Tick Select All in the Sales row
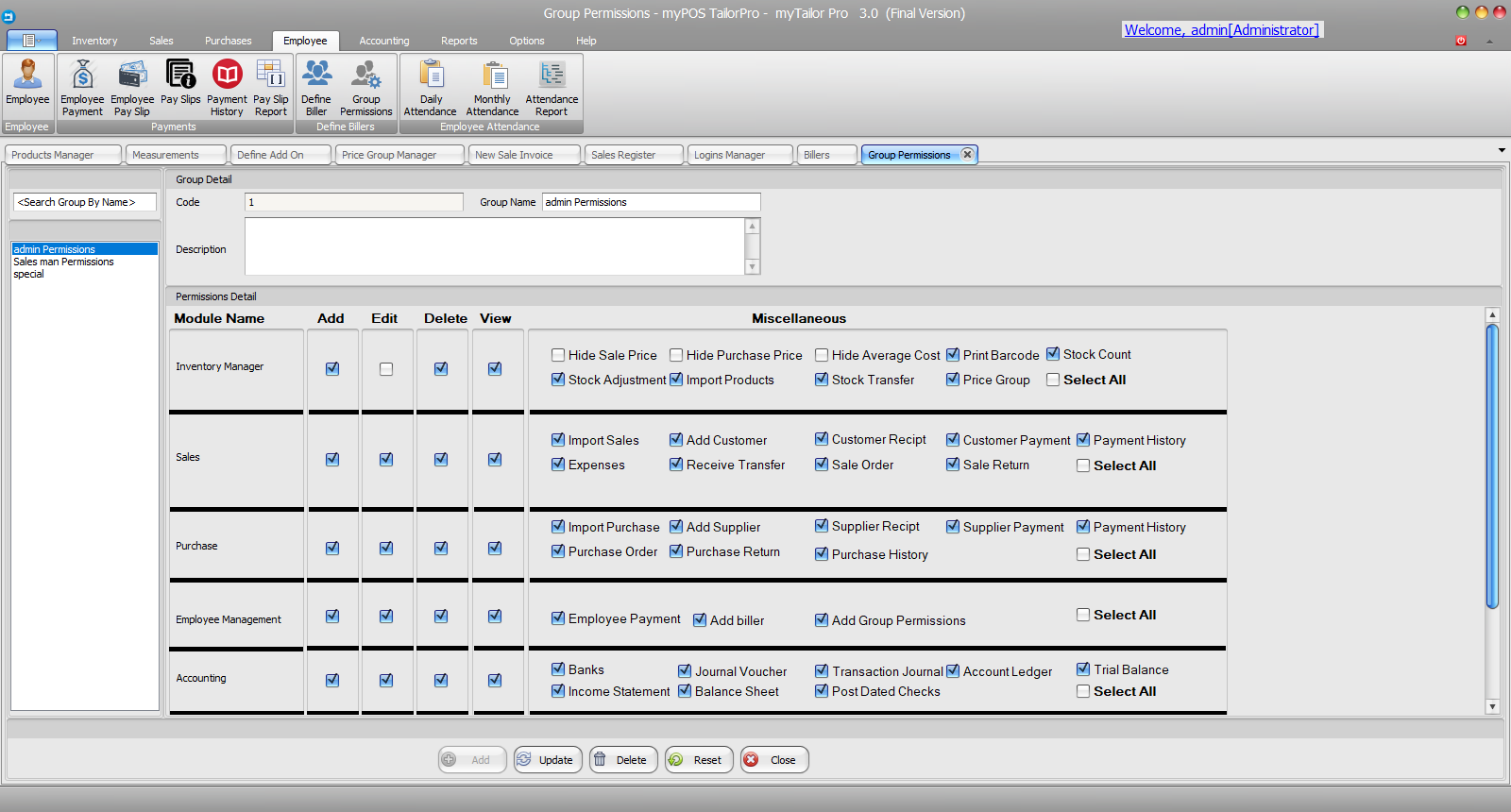1511x812 pixels. [1083, 465]
